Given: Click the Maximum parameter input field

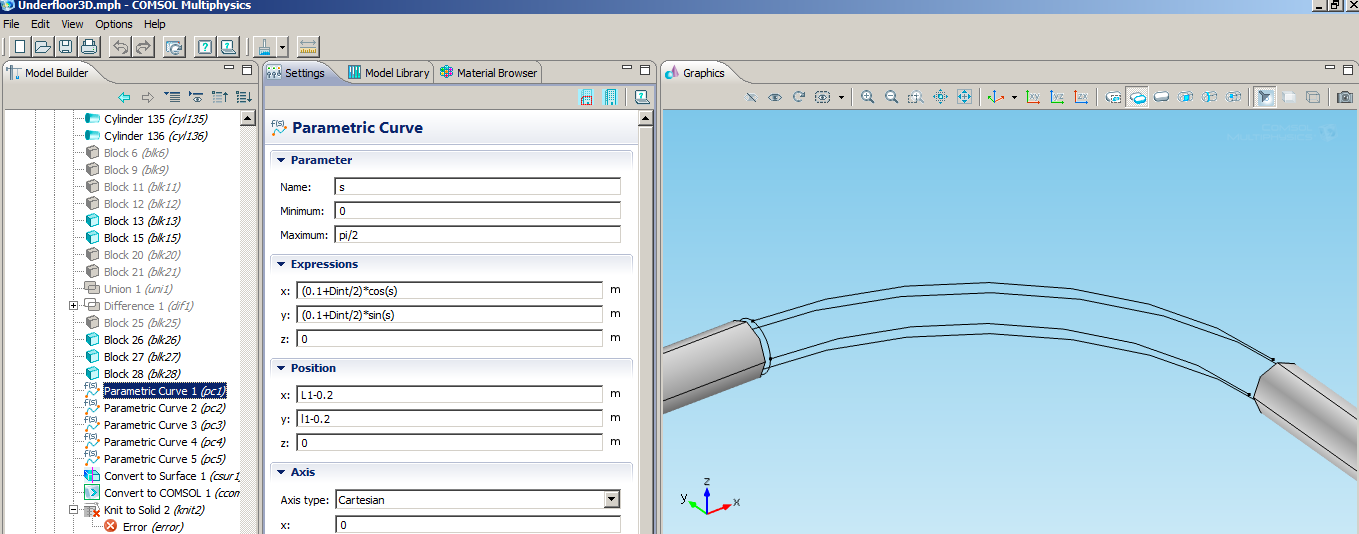Looking at the screenshot, I should (477, 235).
